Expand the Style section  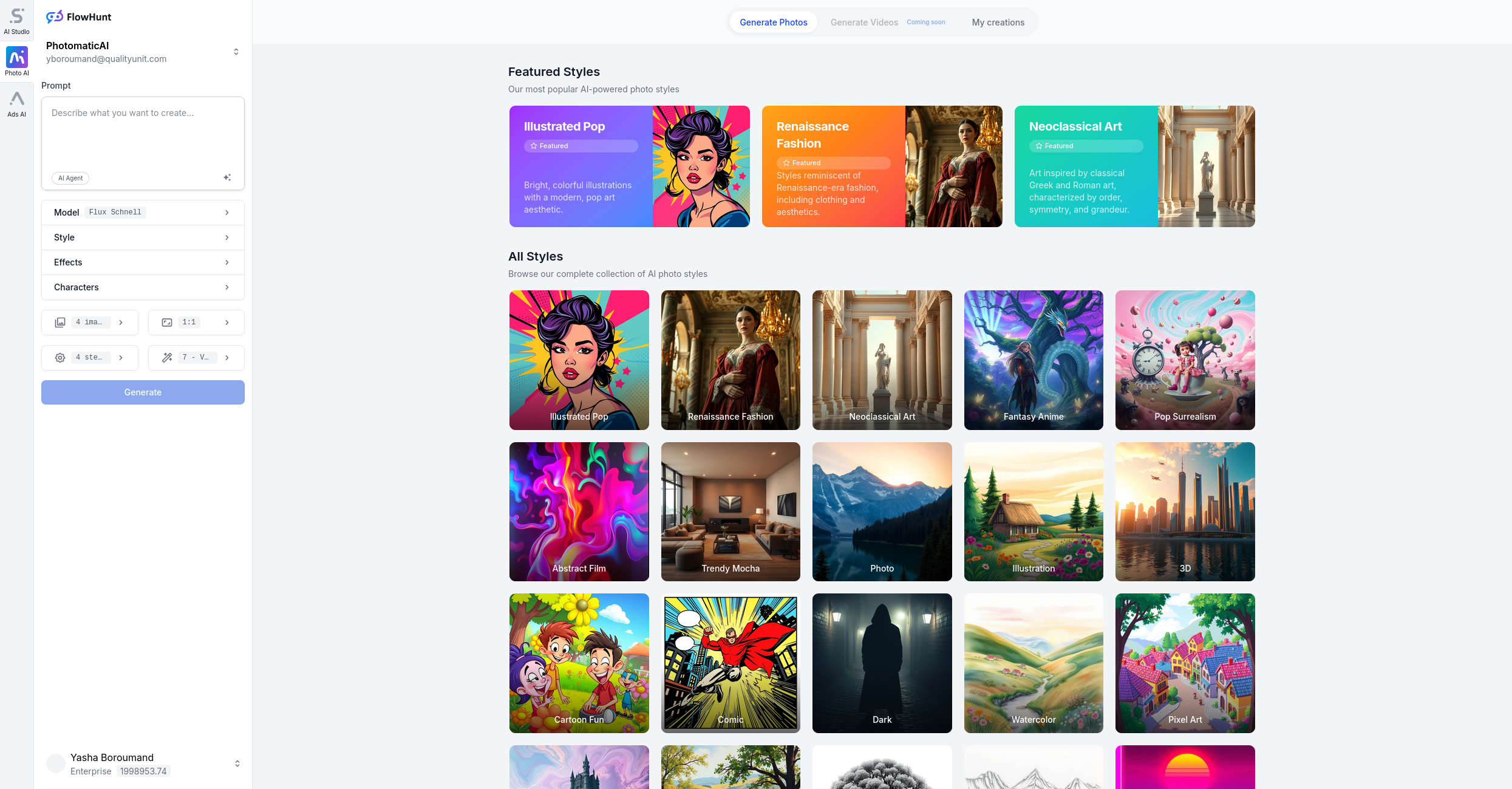click(142, 237)
